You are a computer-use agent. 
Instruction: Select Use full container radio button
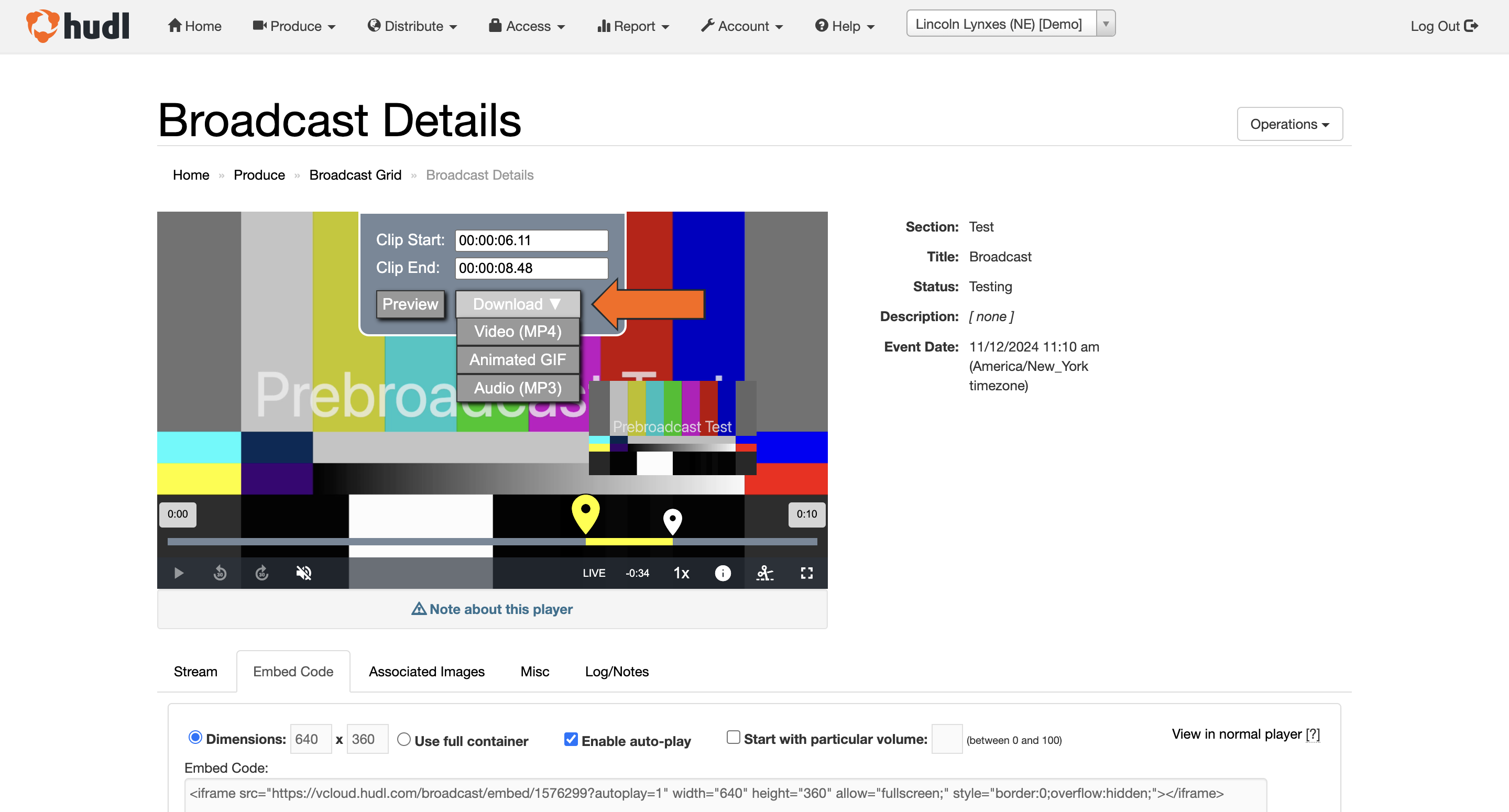tap(403, 739)
